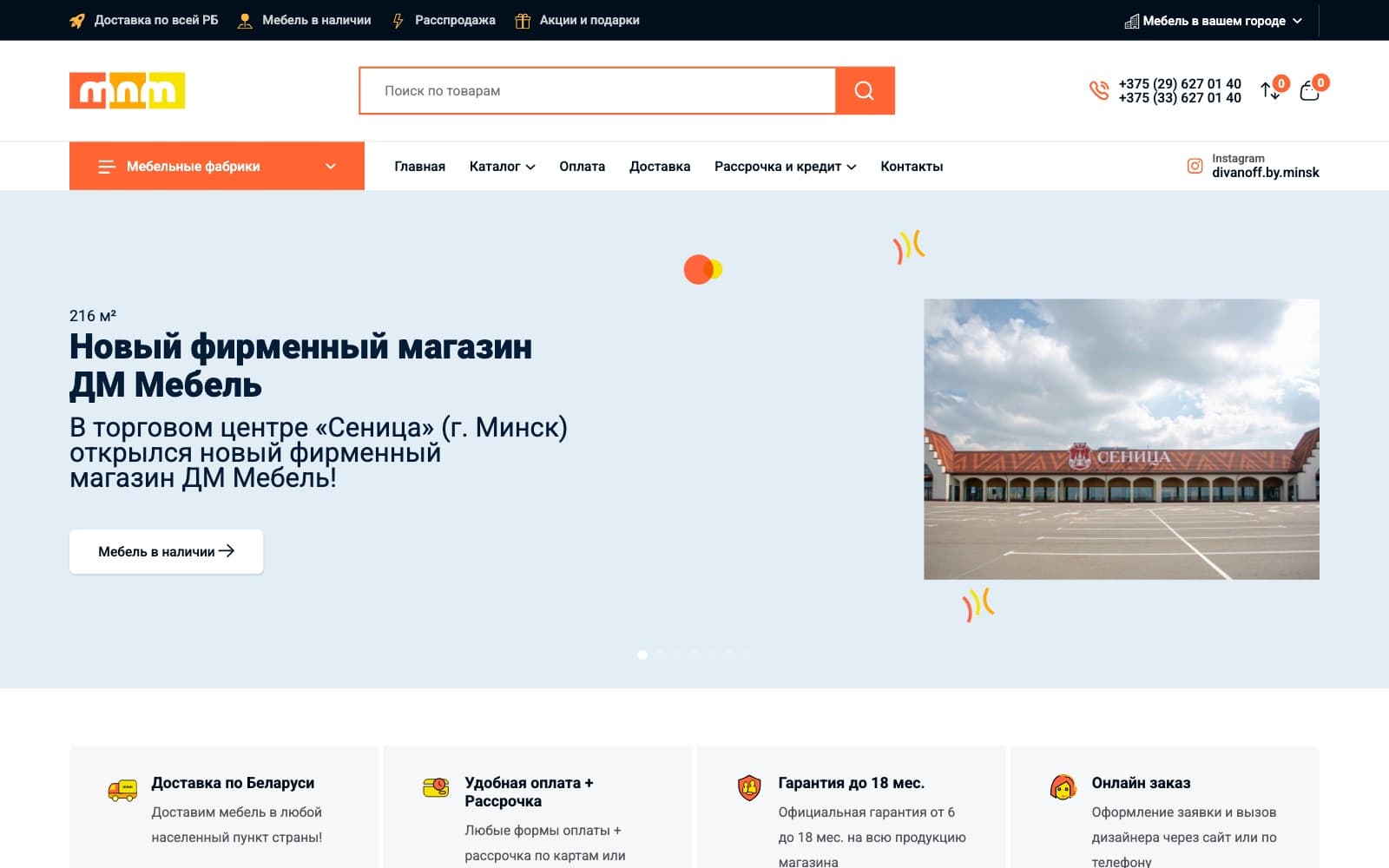Click the hamburger icon in Мебельные фабрики

click(107, 167)
